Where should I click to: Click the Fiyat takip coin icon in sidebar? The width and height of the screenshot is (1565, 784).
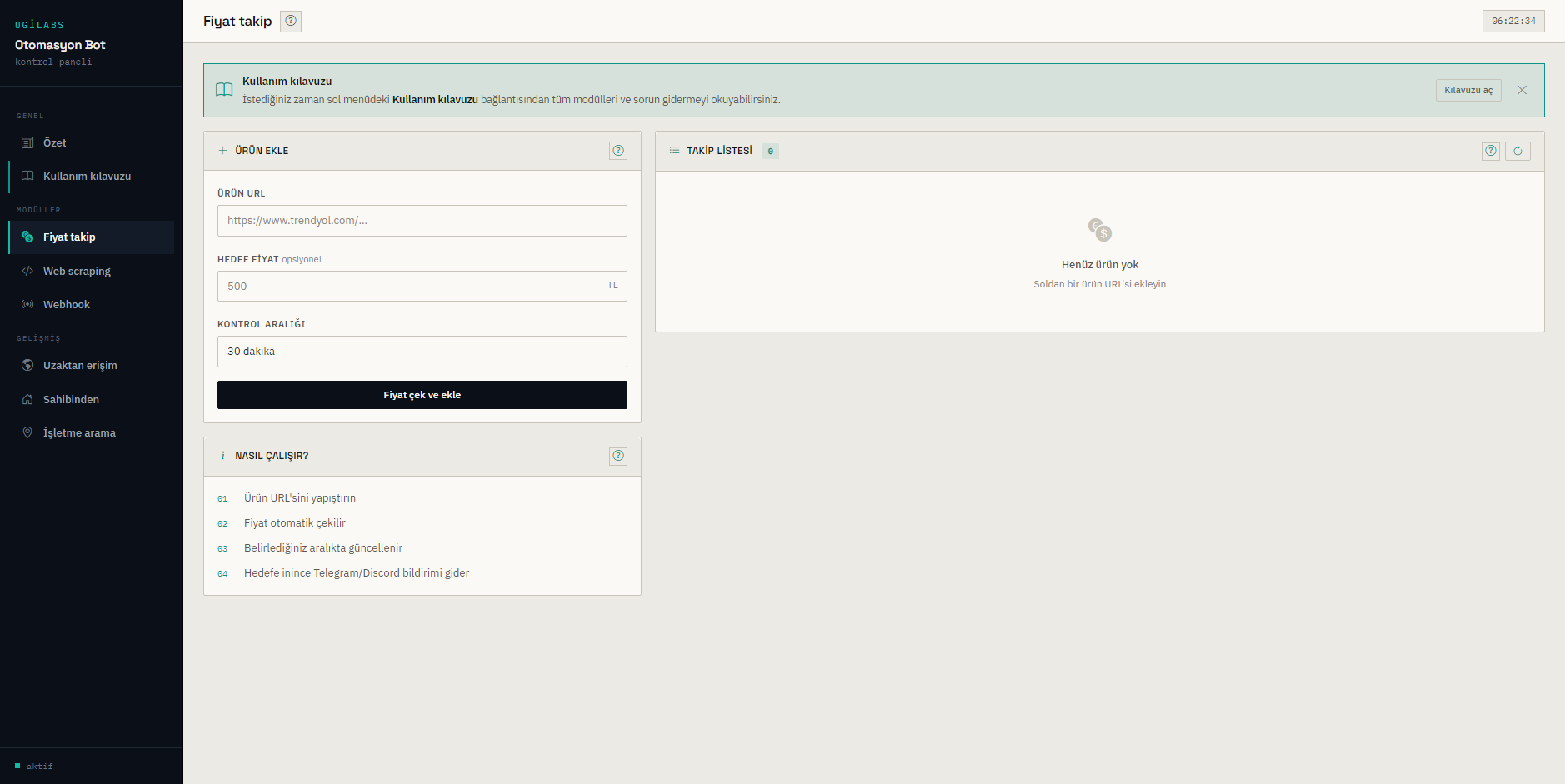tap(27, 237)
